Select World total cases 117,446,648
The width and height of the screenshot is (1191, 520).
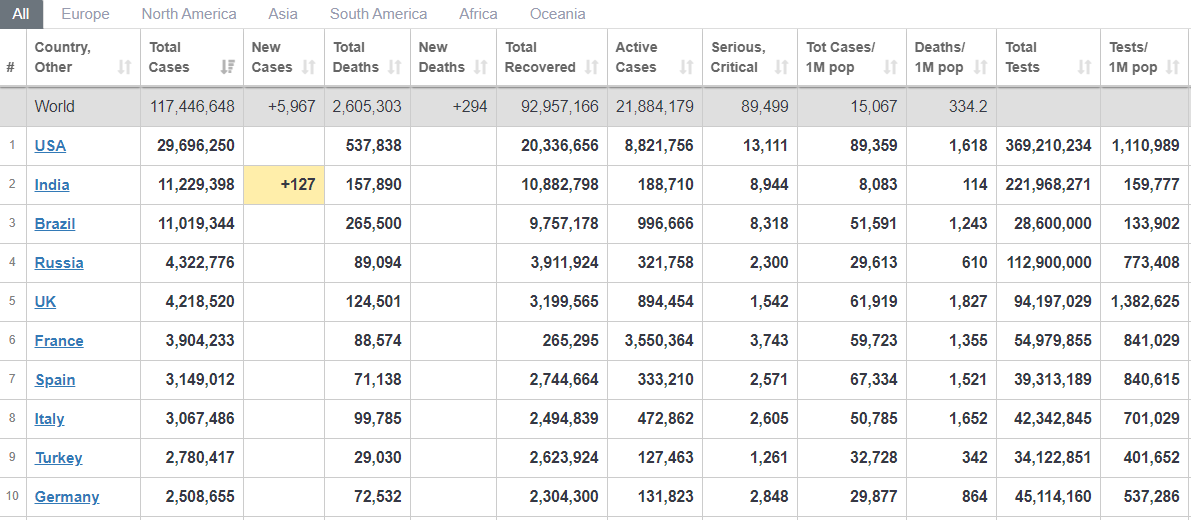pyautogui.click(x=191, y=106)
